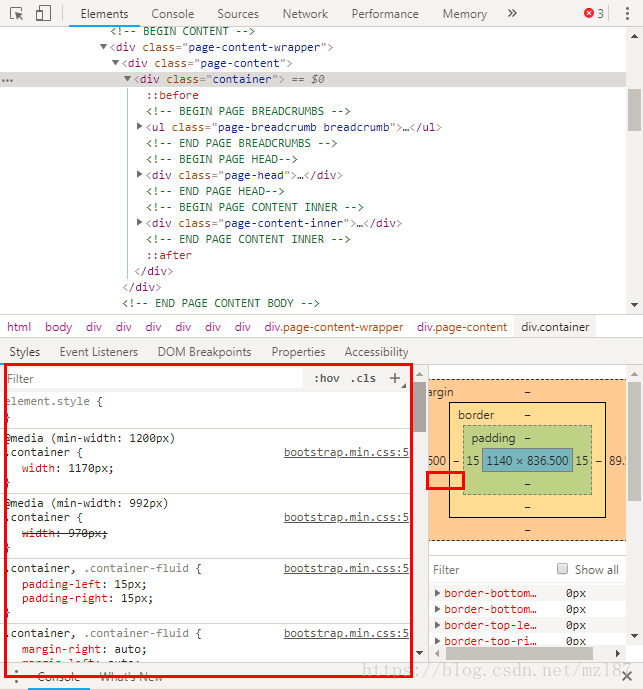Click the body breadcrumb item

(59, 327)
